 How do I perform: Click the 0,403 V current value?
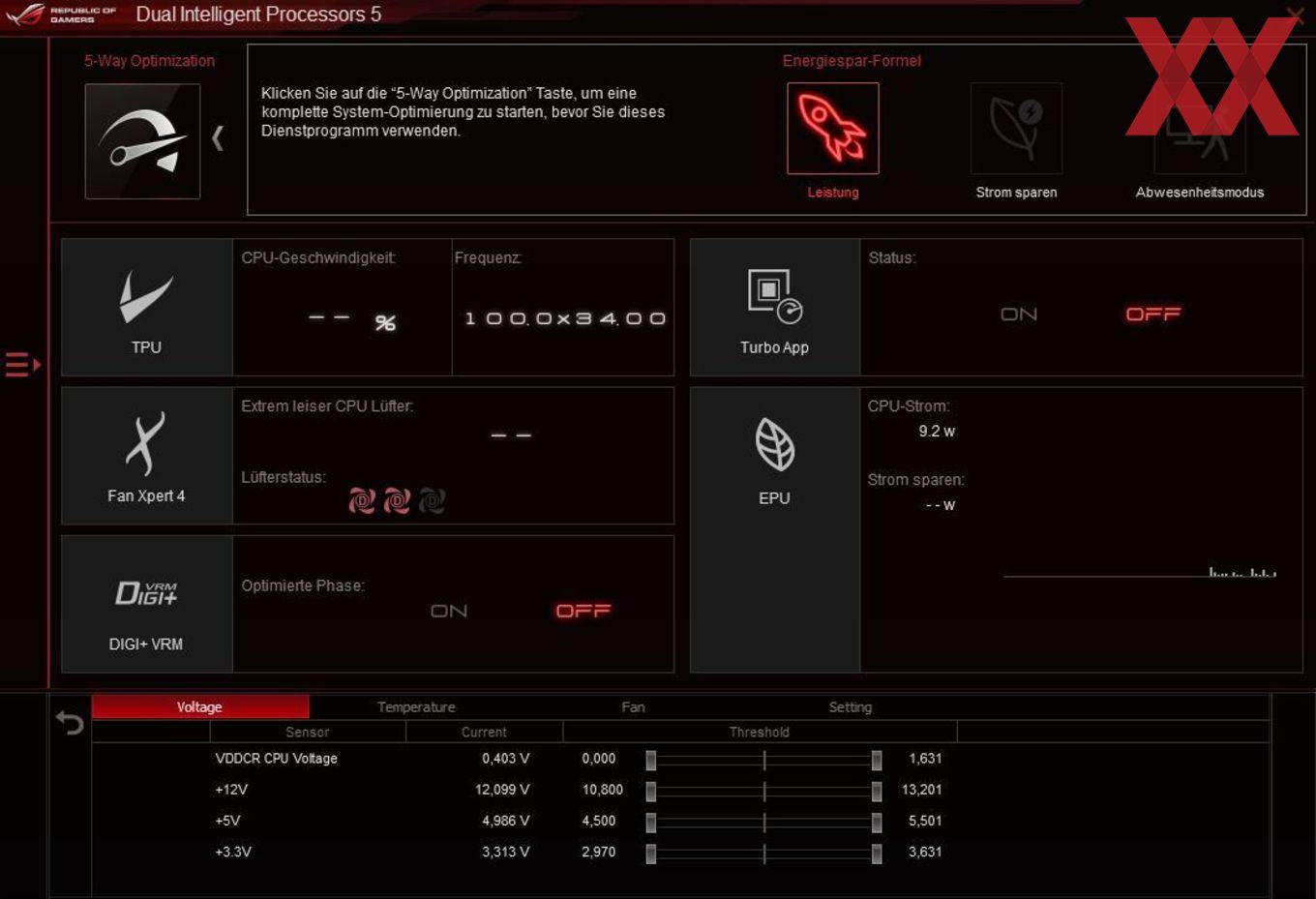[506, 759]
